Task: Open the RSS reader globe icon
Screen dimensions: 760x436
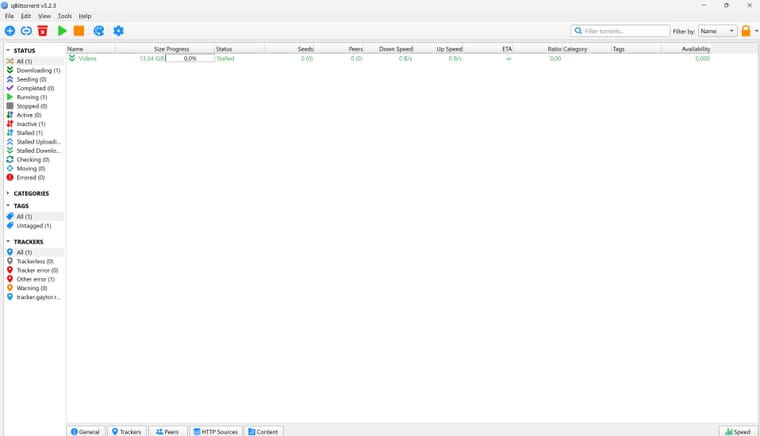Action: [x=99, y=31]
